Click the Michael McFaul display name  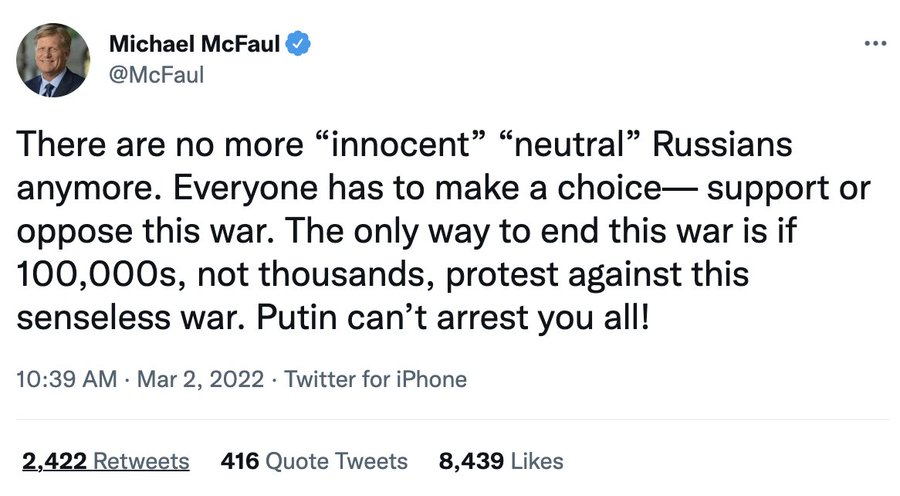pyautogui.click(x=194, y=44)
